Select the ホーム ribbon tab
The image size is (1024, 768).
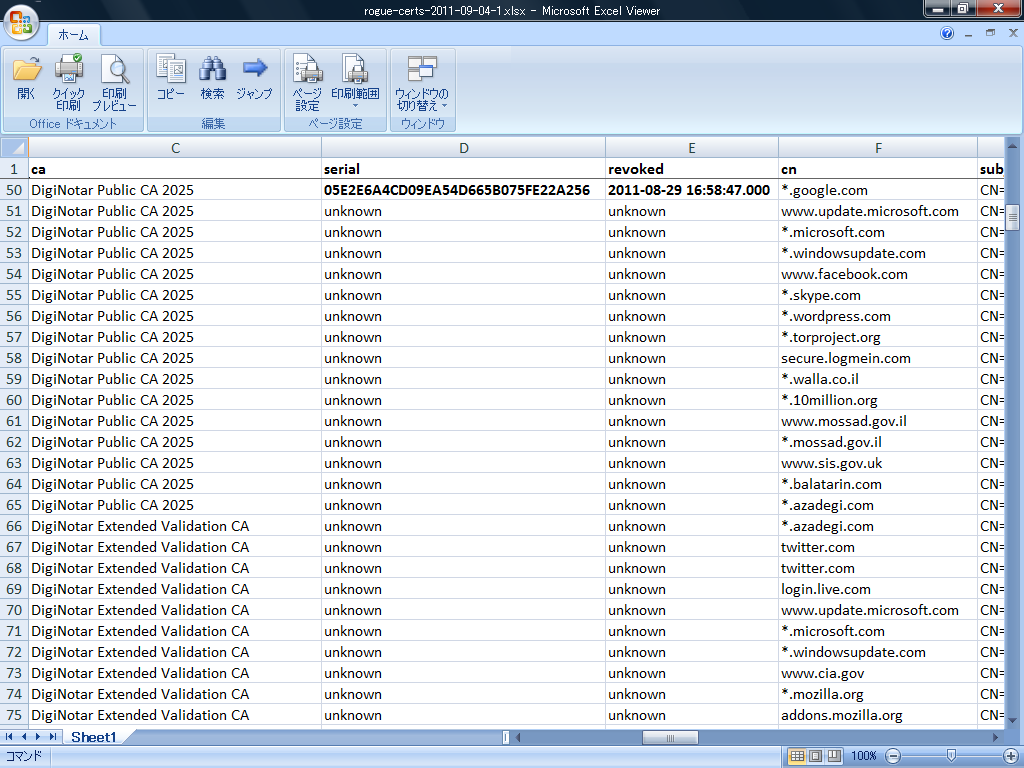(x=73, y=35)
